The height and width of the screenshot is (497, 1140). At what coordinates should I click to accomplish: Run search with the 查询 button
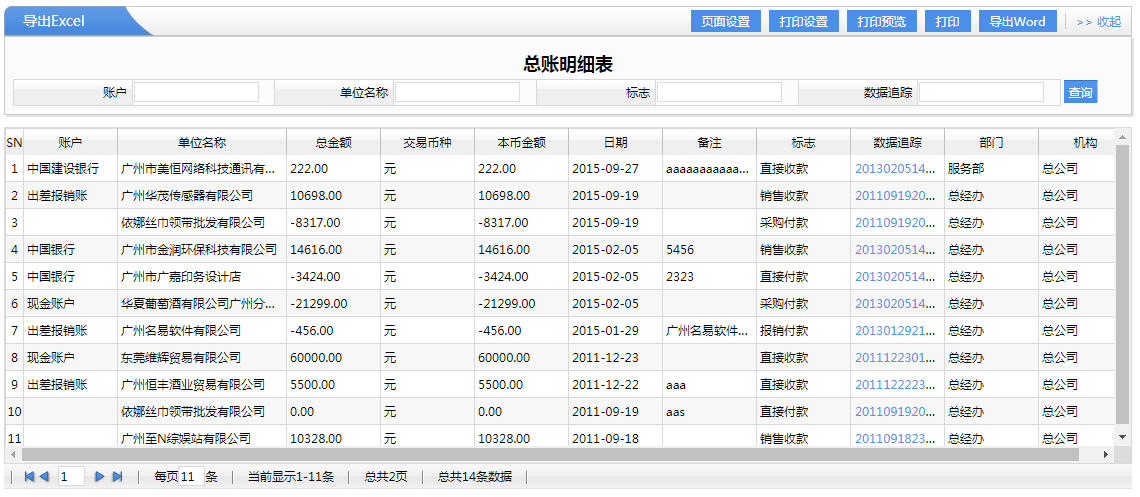tap(1080, 92)
